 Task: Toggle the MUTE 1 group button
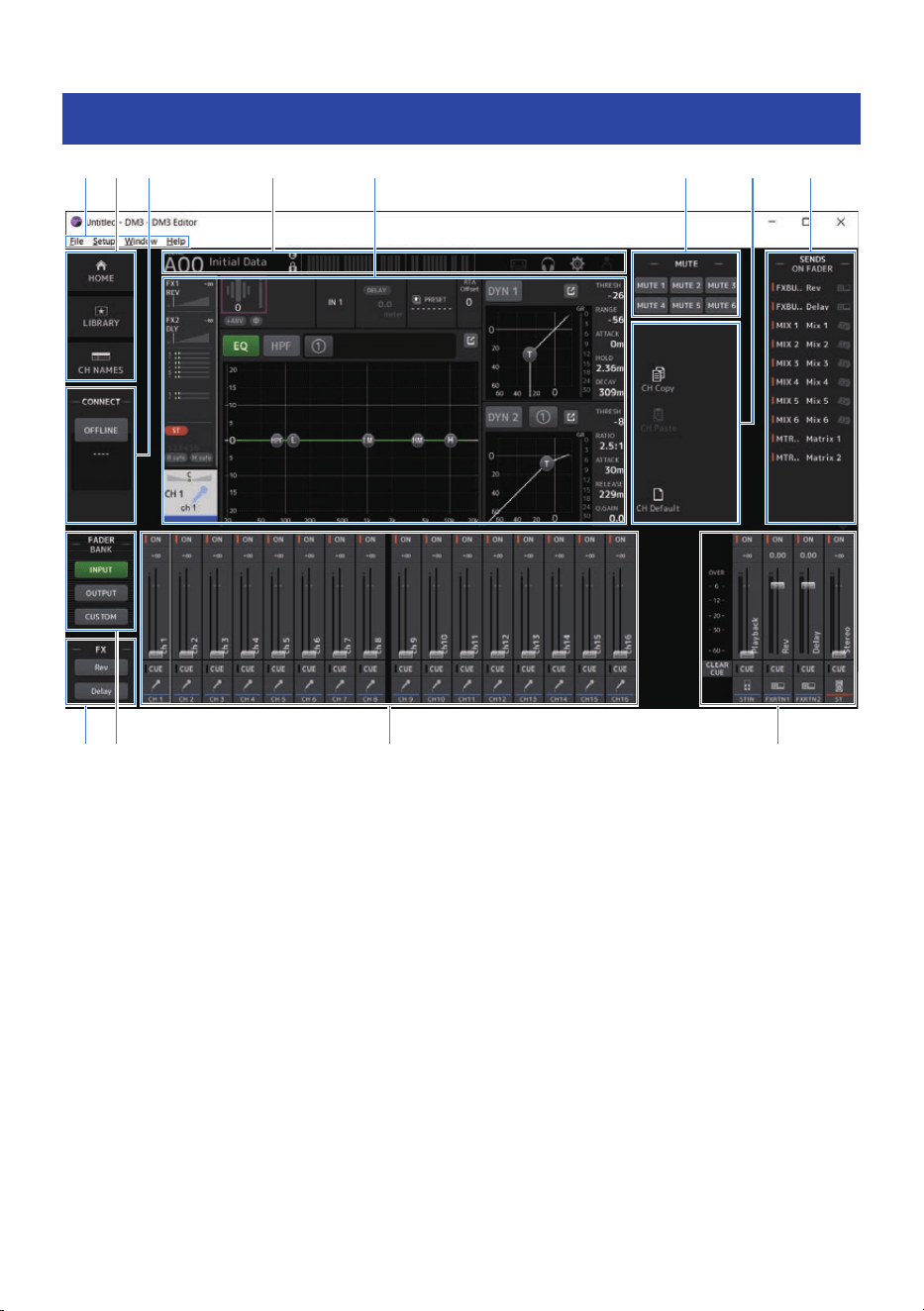coord(651,285)
